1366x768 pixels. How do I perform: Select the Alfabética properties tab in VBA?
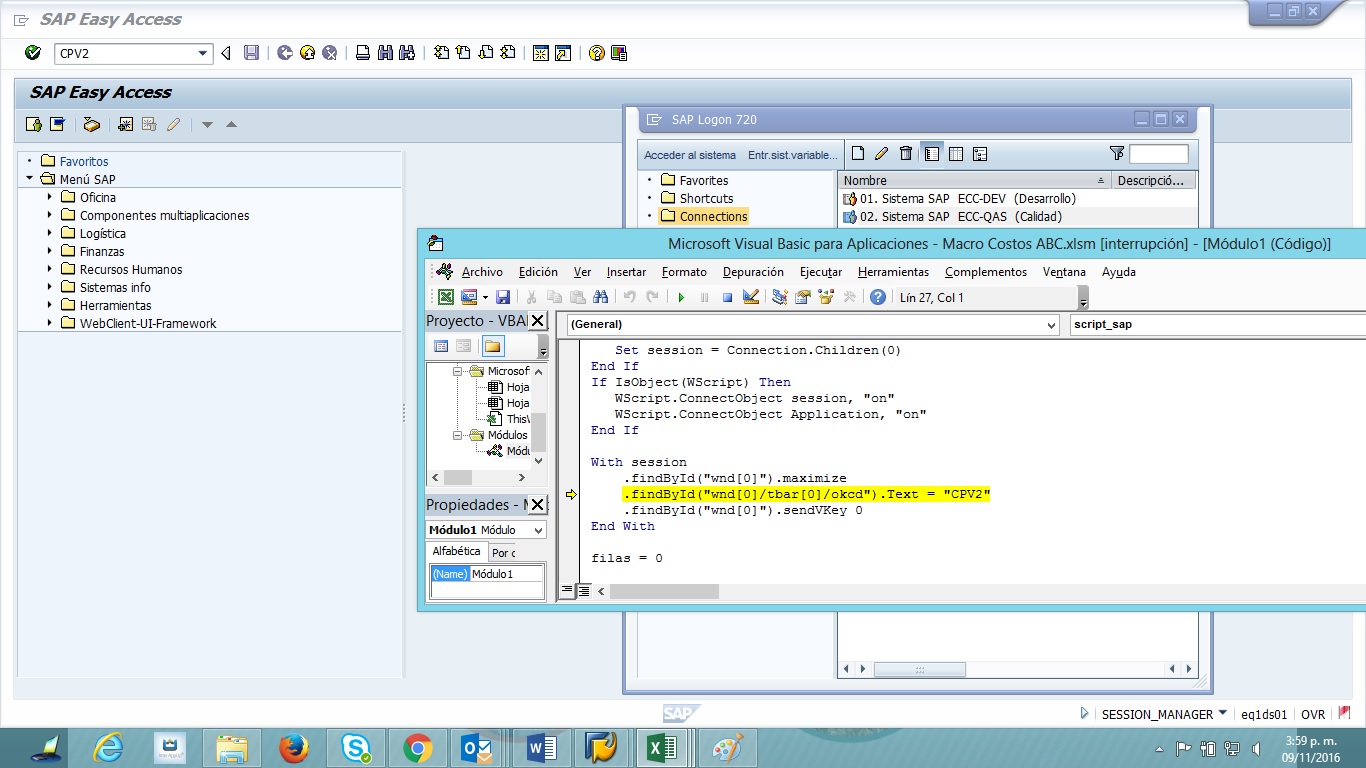click(456, 551)
